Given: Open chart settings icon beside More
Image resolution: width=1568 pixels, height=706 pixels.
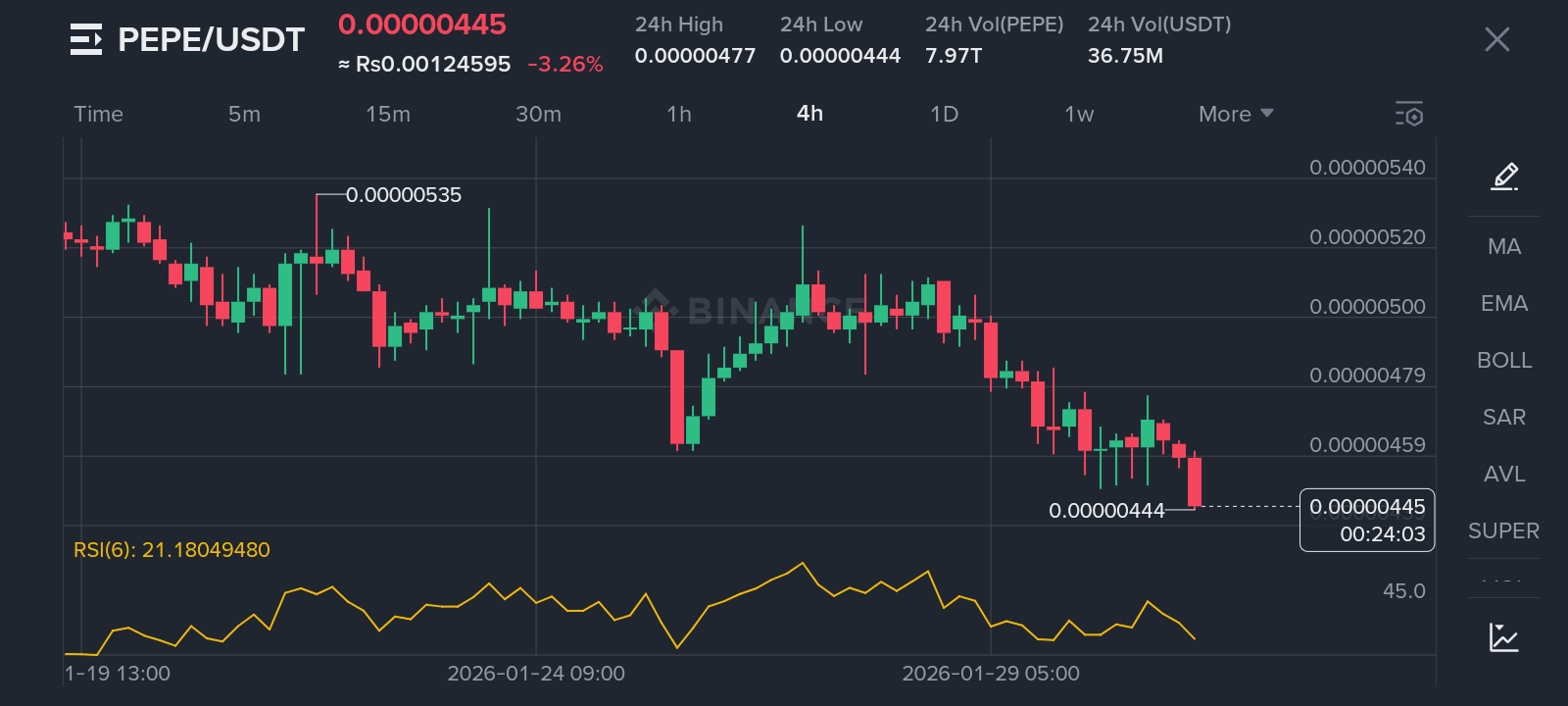Looking at the screenshot, I should (1409, 114).
